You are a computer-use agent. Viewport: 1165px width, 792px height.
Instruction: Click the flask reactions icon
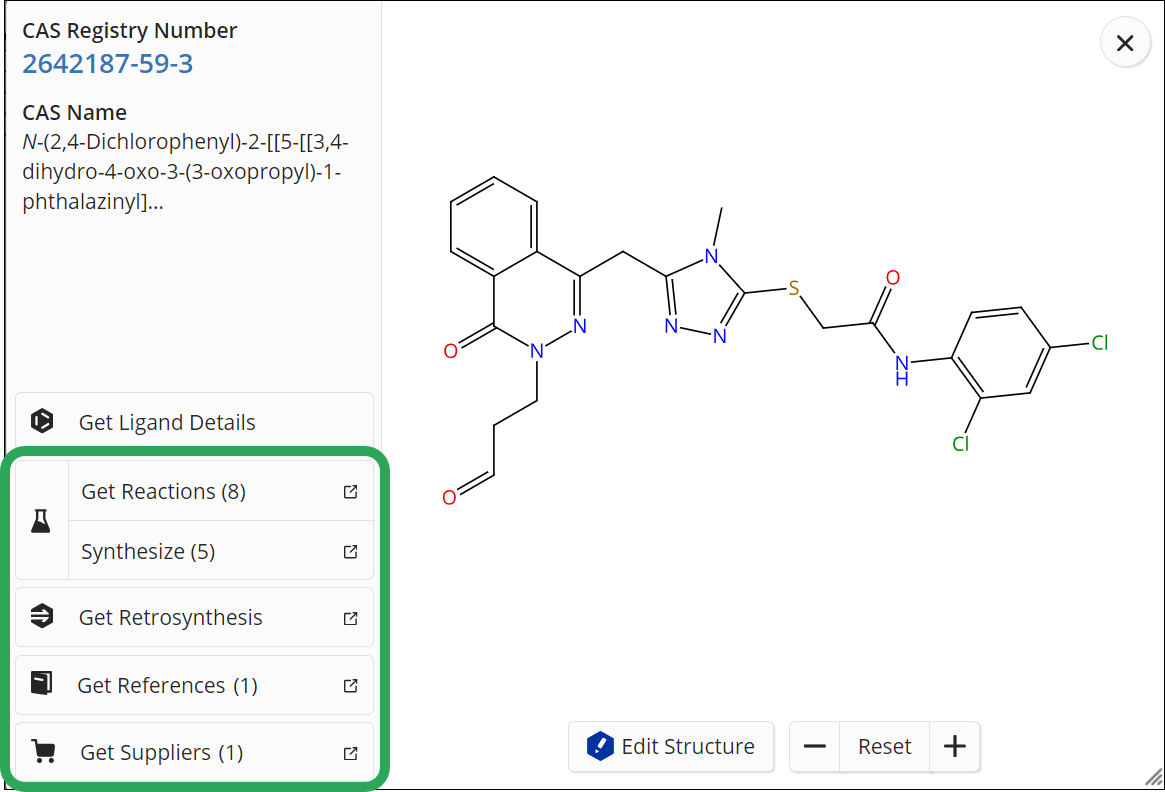(41, 521)
